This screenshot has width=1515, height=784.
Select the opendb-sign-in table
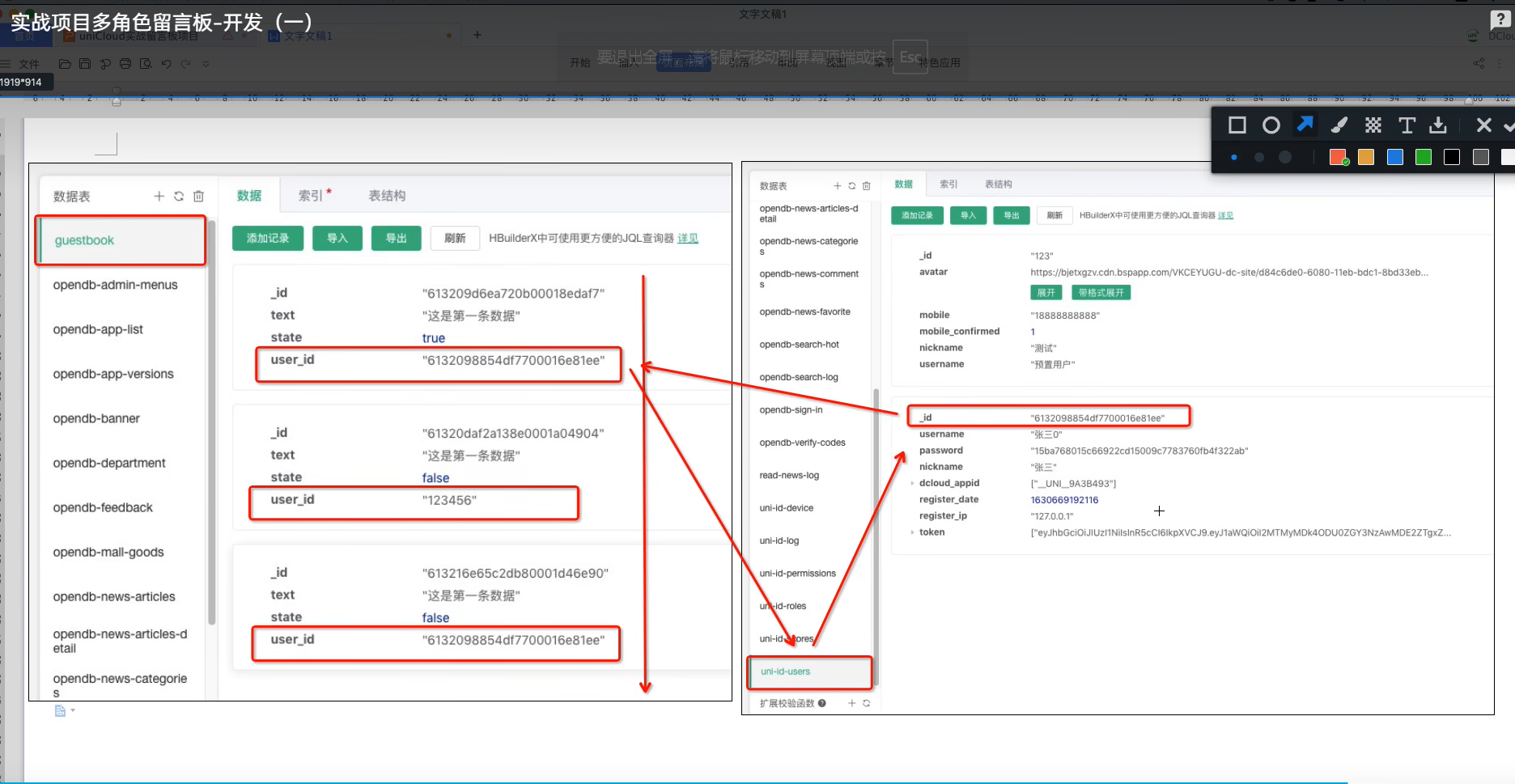tap(791, 410)
